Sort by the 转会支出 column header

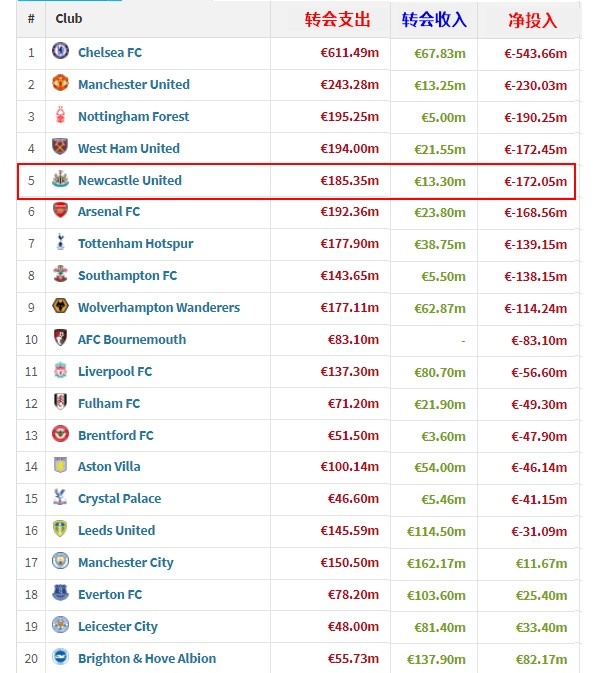click(x=337, y=20)
